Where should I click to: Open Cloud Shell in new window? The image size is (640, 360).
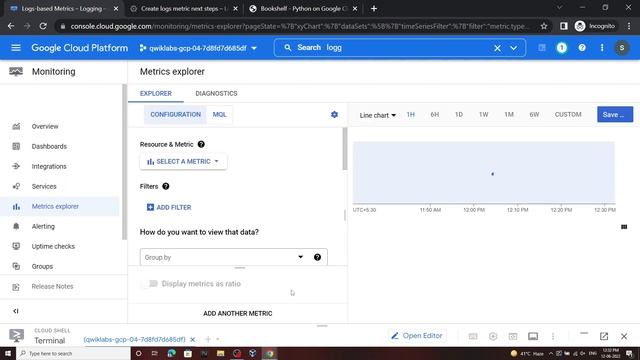click(x=604, y=336)
